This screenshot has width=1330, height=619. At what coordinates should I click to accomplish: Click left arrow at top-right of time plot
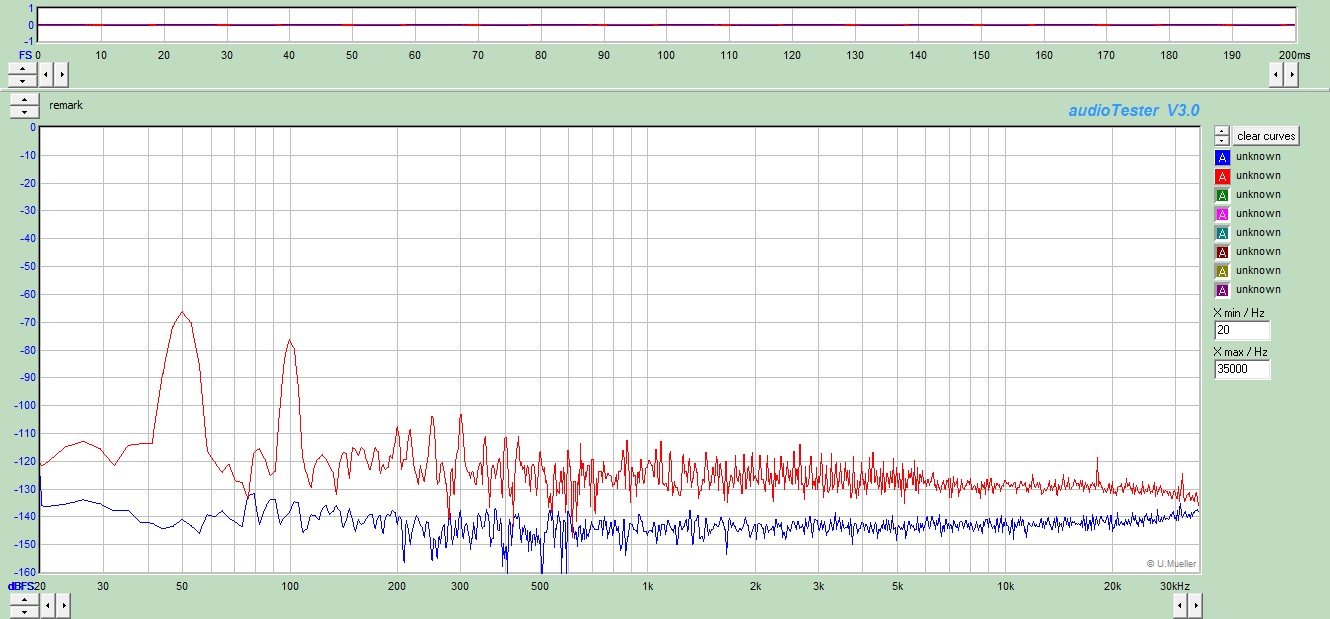pos(1276,74)
